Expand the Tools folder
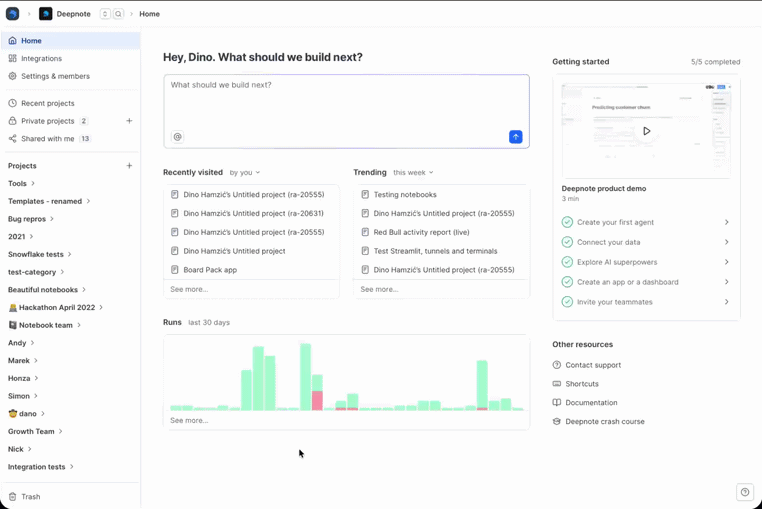The image size is (762, 509). pos(21,184)
